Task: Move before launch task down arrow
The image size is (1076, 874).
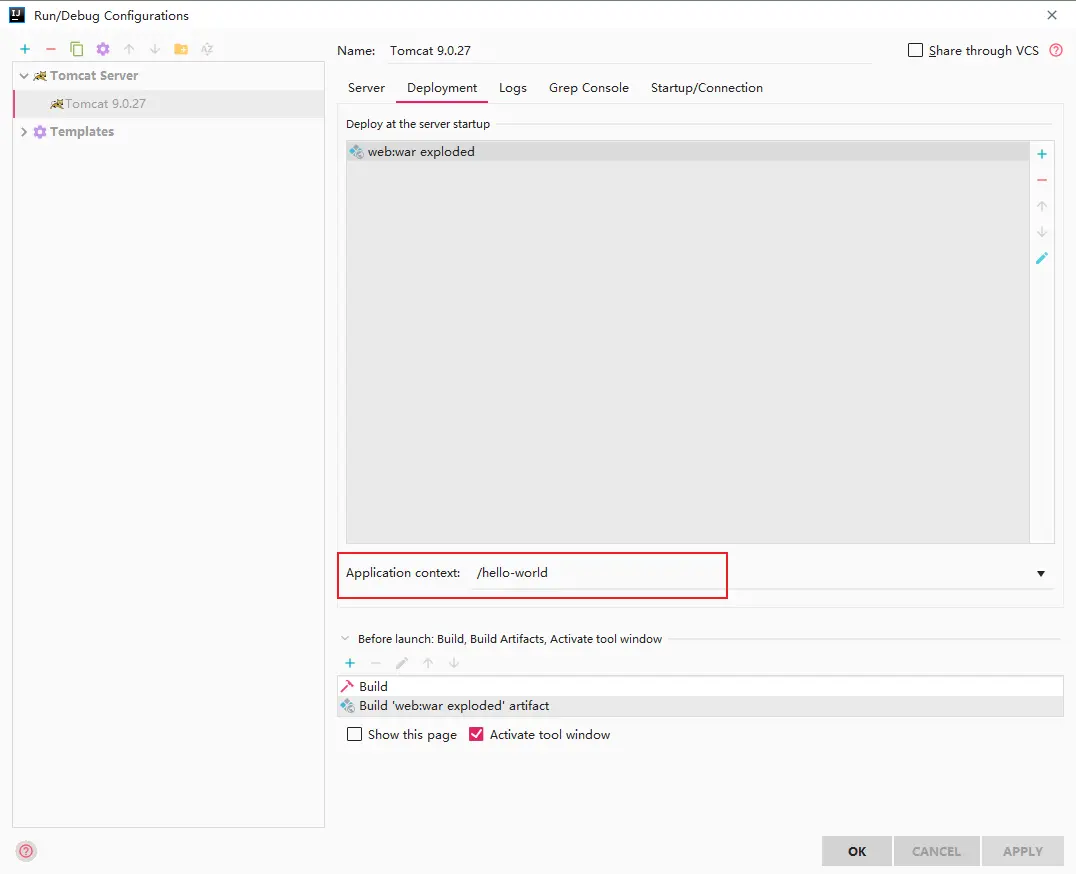Action: pos(454,663)
